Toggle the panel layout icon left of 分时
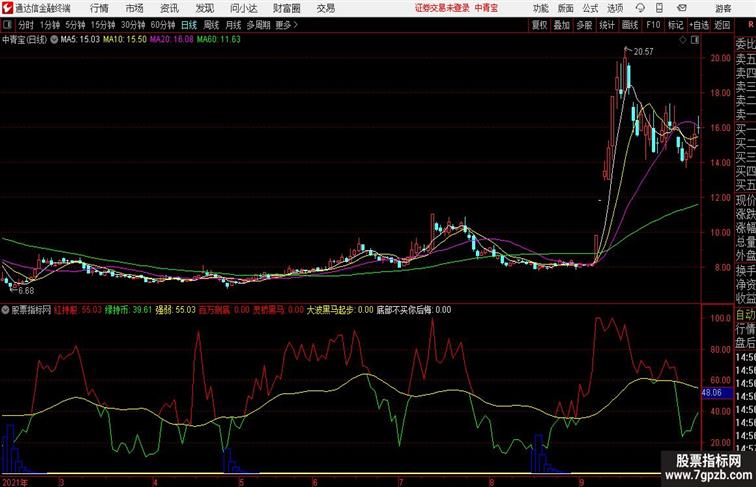756x487 pixels. tap(7, 25)
